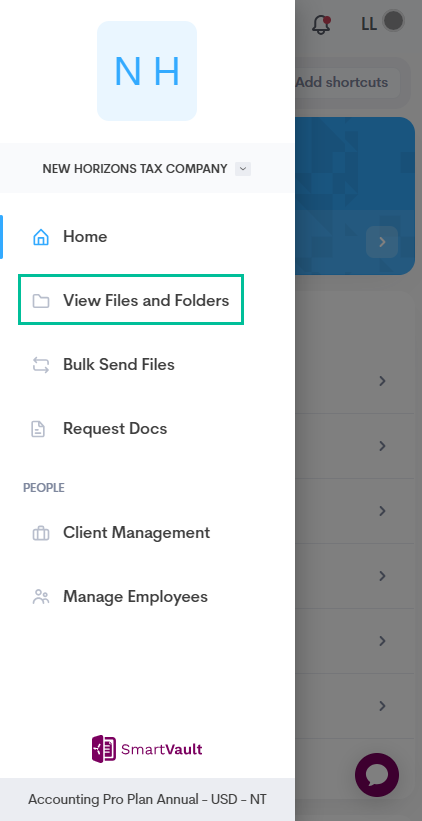The image size is (422, 821).
Task: Click the SmartVault logo
Action: 147,749
